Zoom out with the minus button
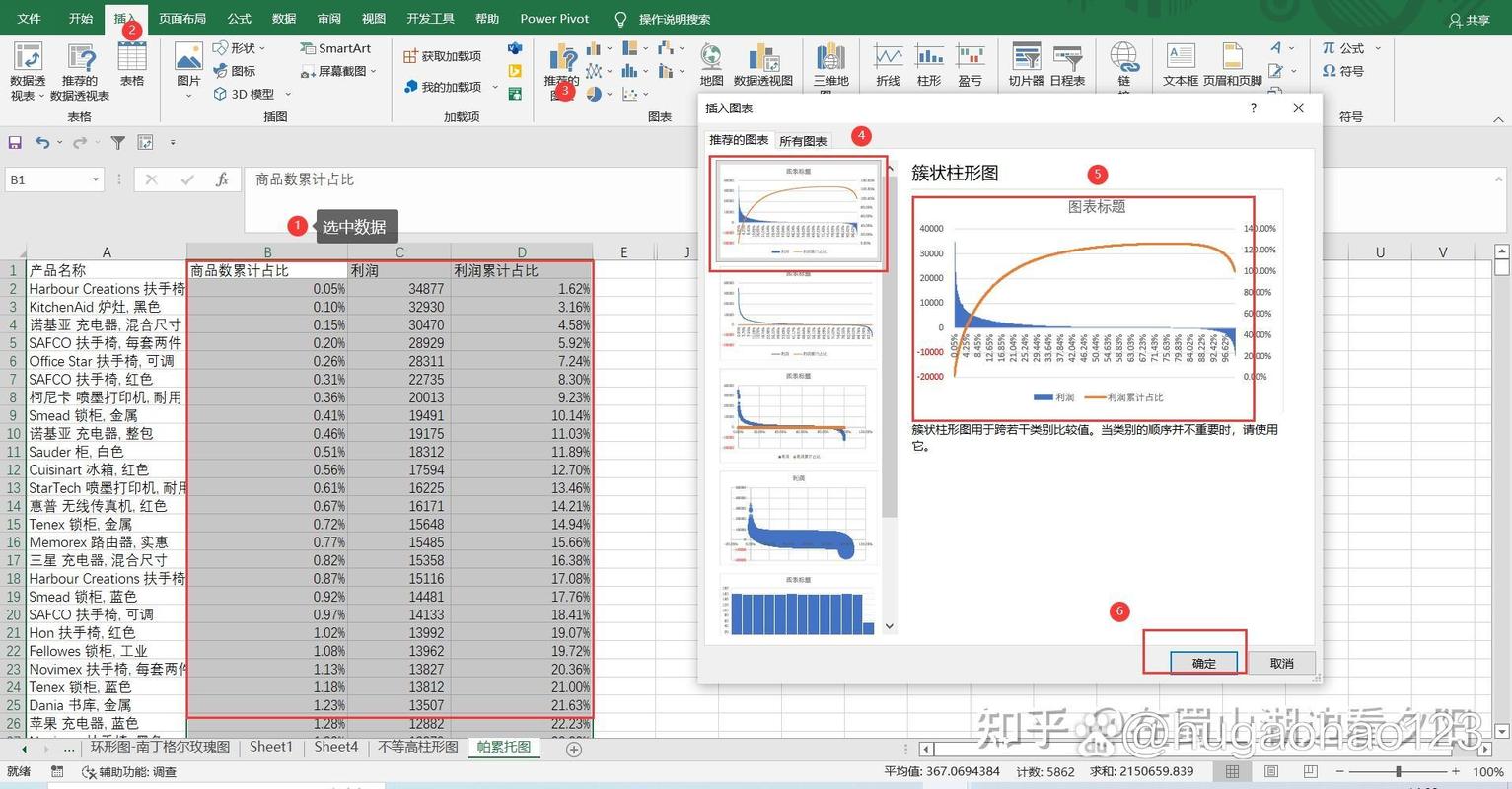The height and width of the screenshot is (789, 1512). (x=1342, y=772)
